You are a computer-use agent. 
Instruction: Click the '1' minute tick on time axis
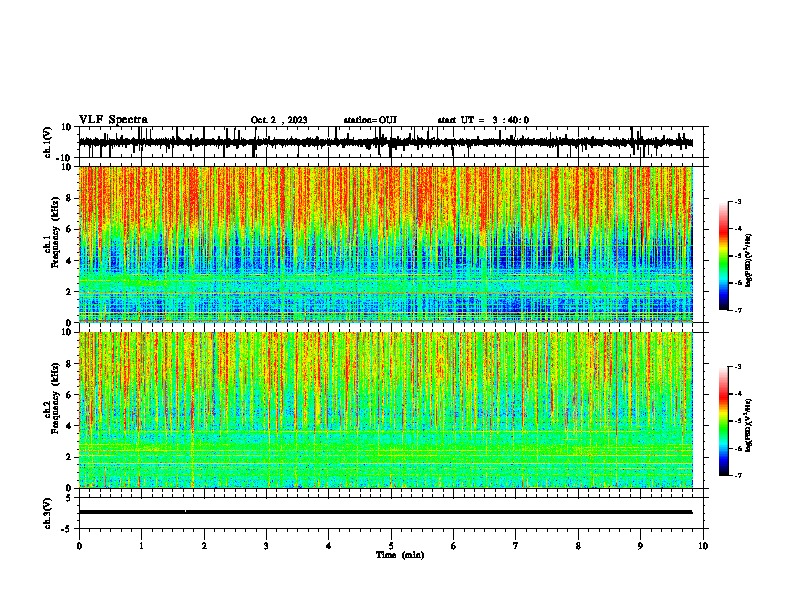pyautogui.click(x=141, y=546)
